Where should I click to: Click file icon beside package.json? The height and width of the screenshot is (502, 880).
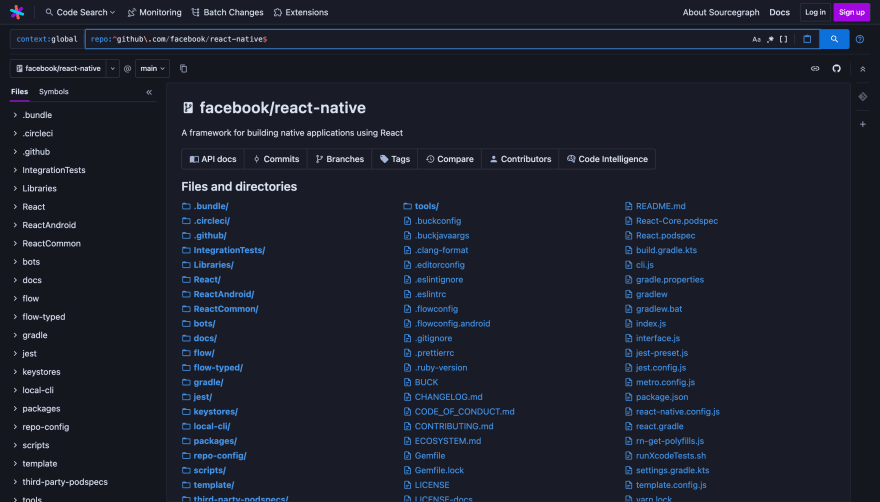[629, 397]
